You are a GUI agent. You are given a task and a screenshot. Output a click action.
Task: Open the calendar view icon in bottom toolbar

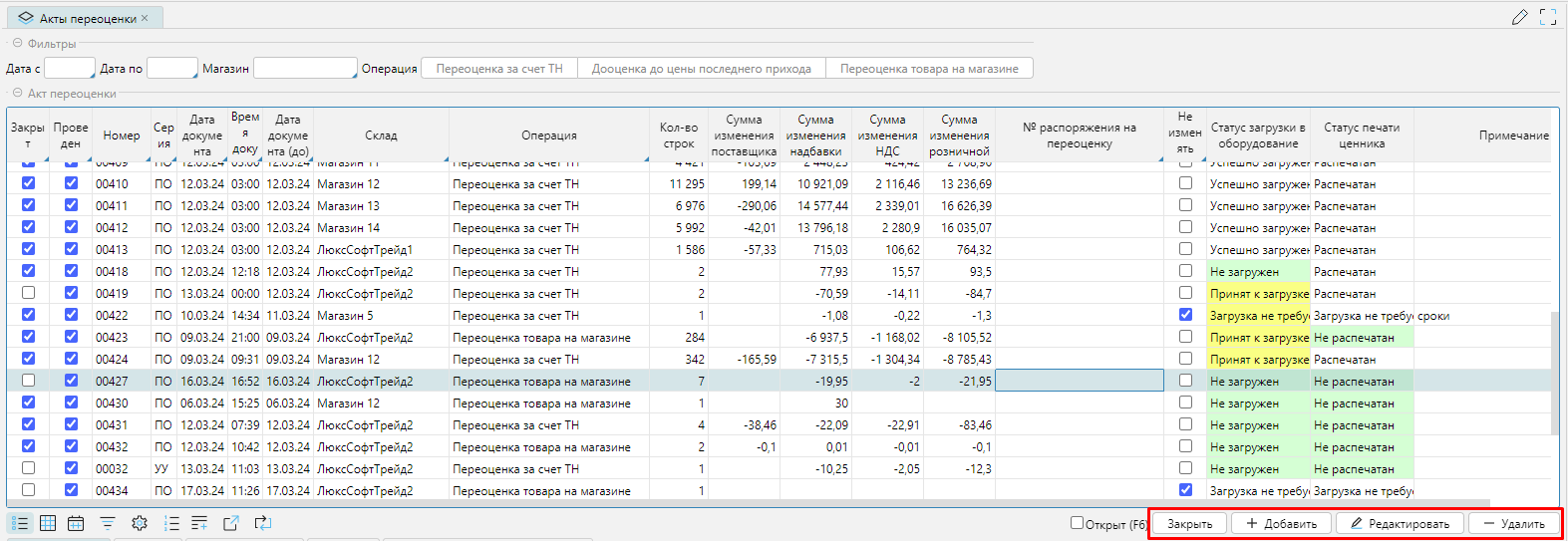click(x=76, y=523)
